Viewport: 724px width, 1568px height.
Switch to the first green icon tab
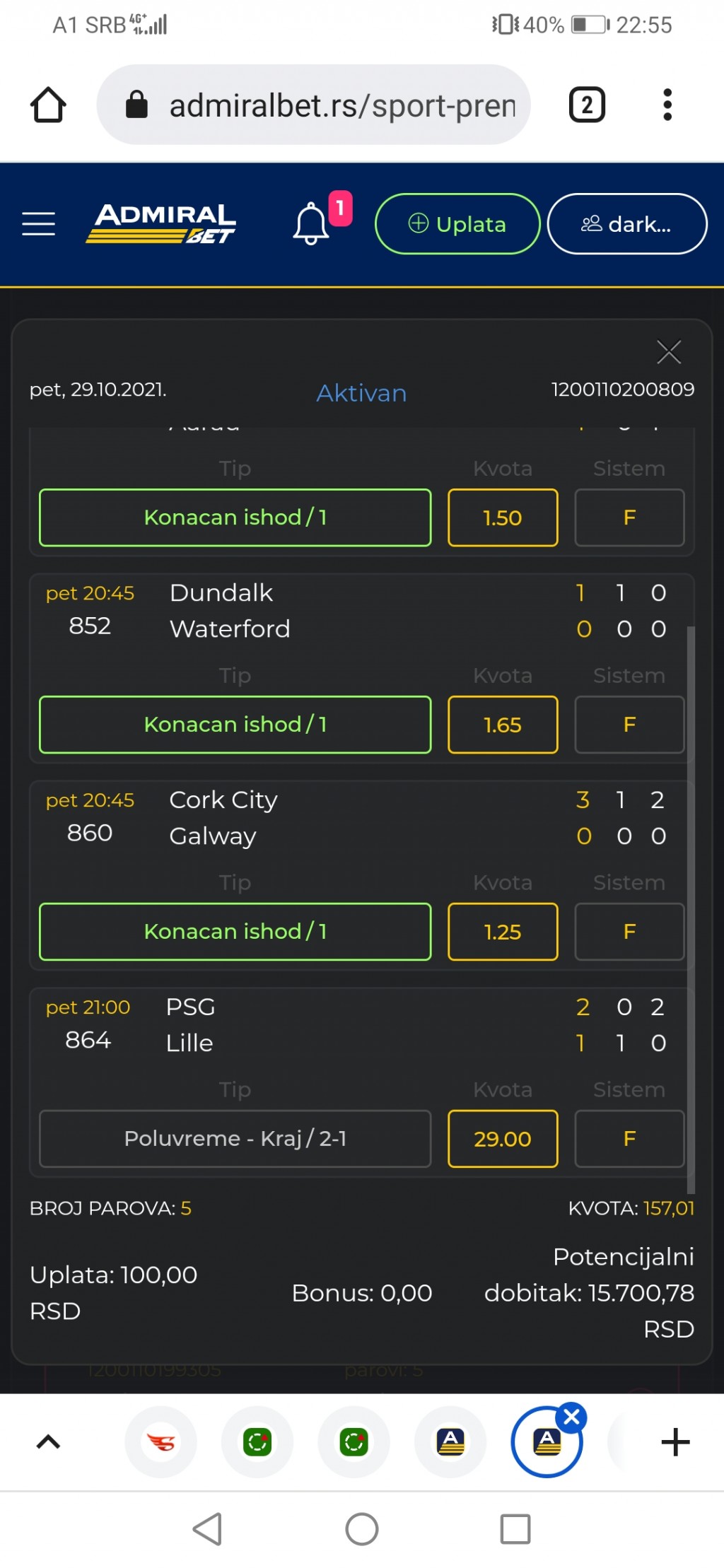[257, 1441]
